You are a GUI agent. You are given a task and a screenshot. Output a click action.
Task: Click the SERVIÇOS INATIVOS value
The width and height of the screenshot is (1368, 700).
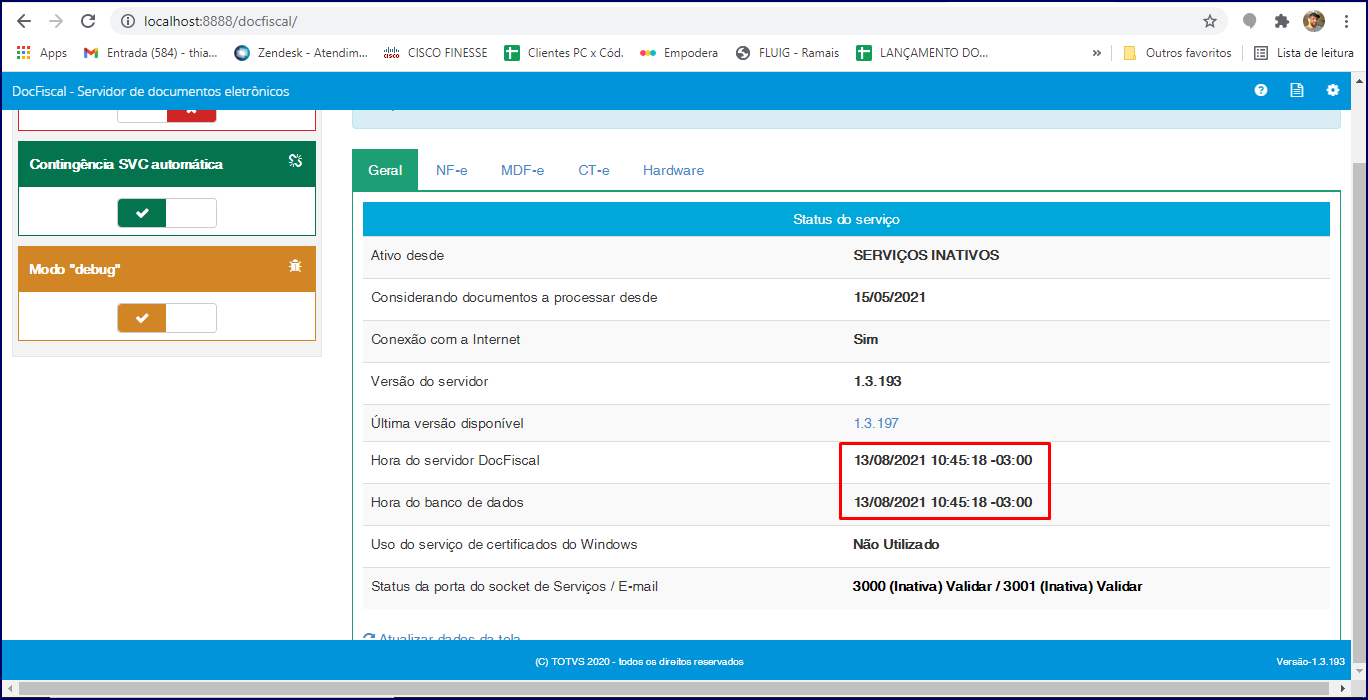926,255
